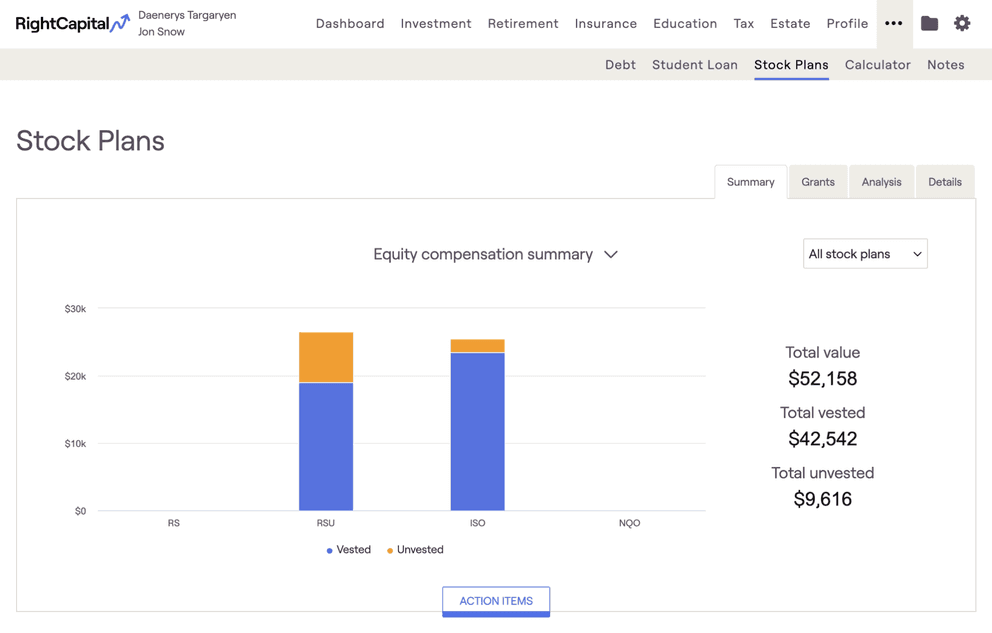
Task: Collapse the Equity compensation summary chart selector
Action: click(611, 255)
